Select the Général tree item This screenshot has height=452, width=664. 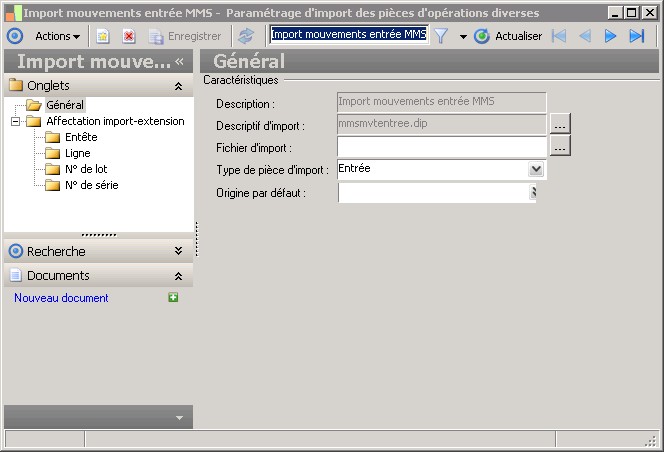(65, 105)
